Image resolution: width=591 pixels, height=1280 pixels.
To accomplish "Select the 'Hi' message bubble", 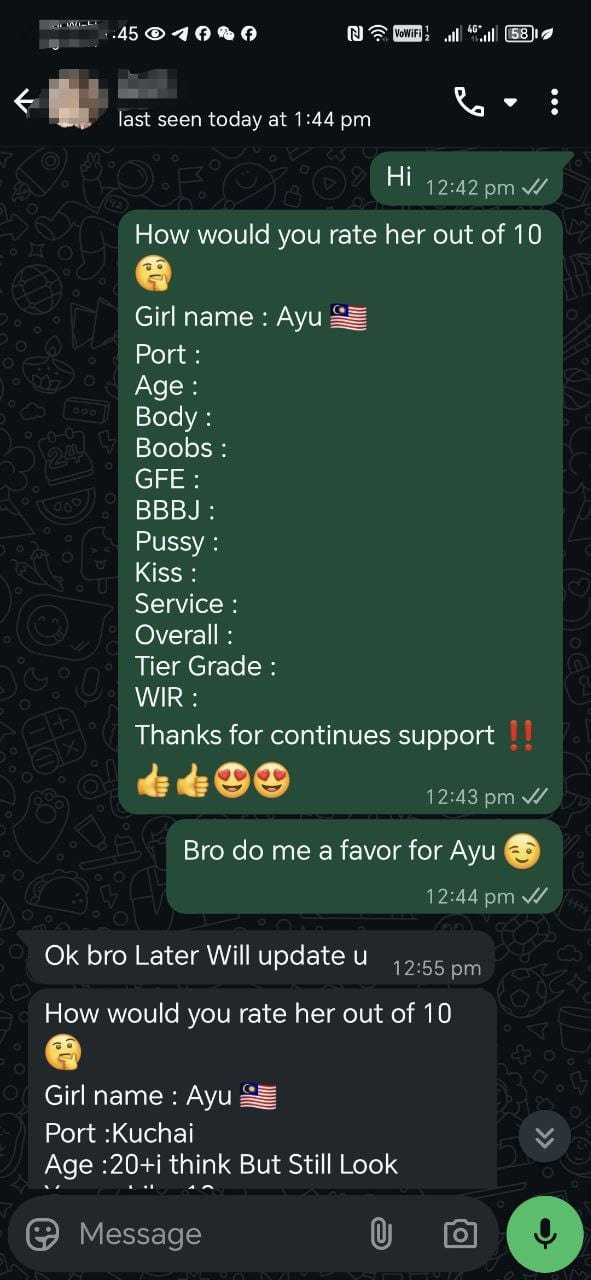I will tap(468, 180).
